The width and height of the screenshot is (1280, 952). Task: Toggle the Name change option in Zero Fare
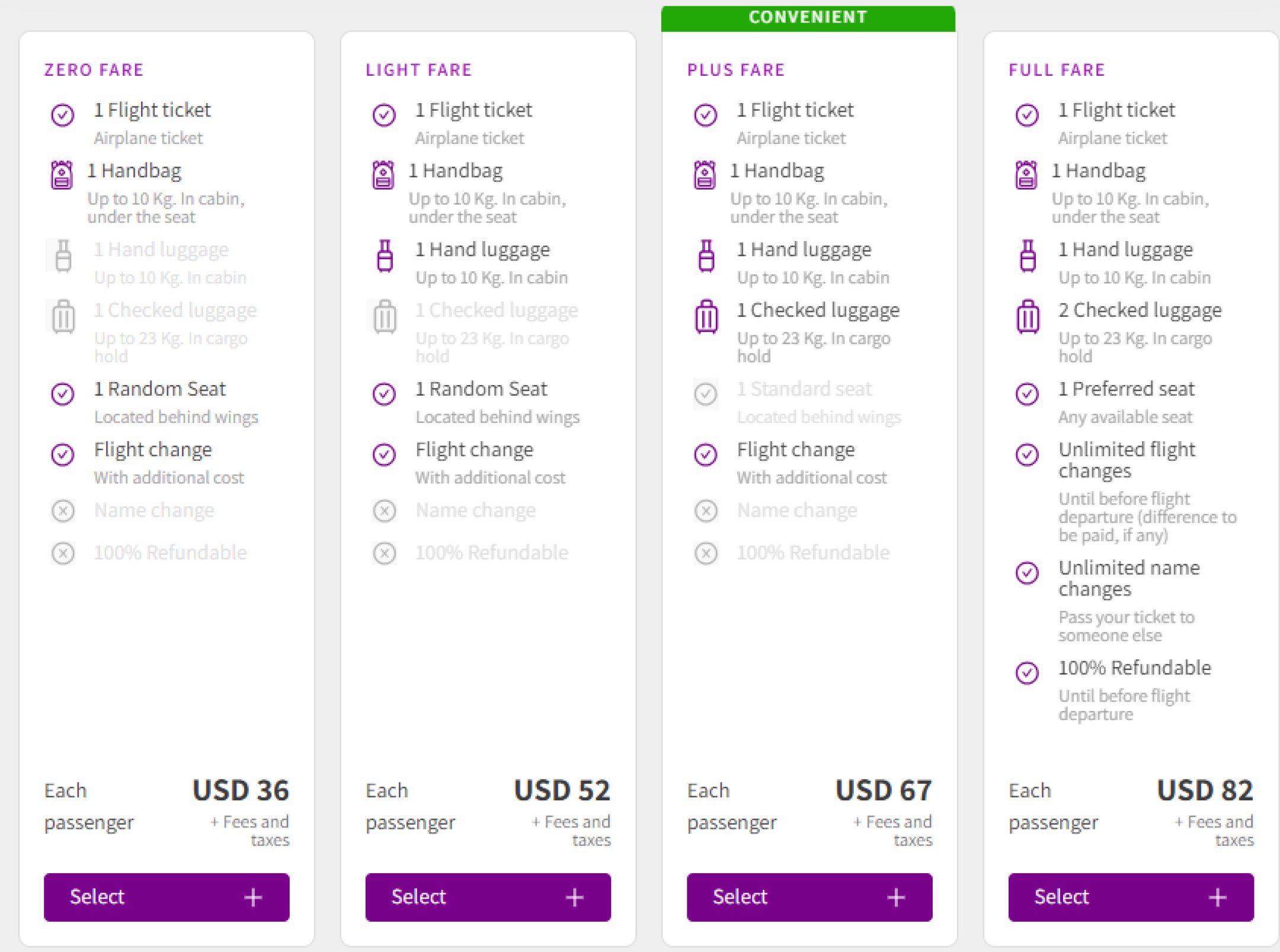pos(63,511)
